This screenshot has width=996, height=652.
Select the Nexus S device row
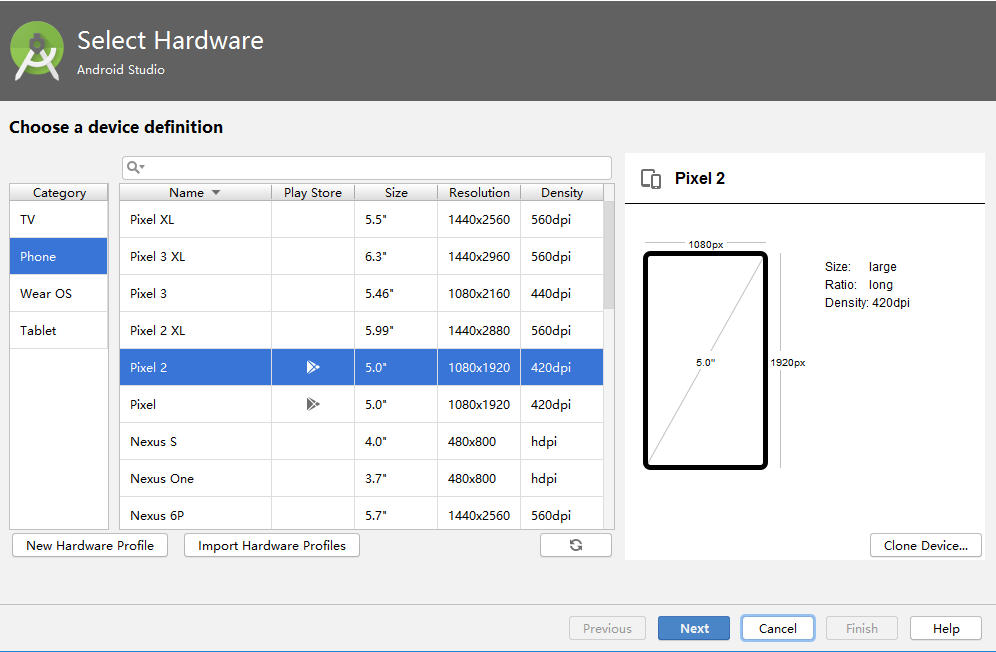coord(361,441)
